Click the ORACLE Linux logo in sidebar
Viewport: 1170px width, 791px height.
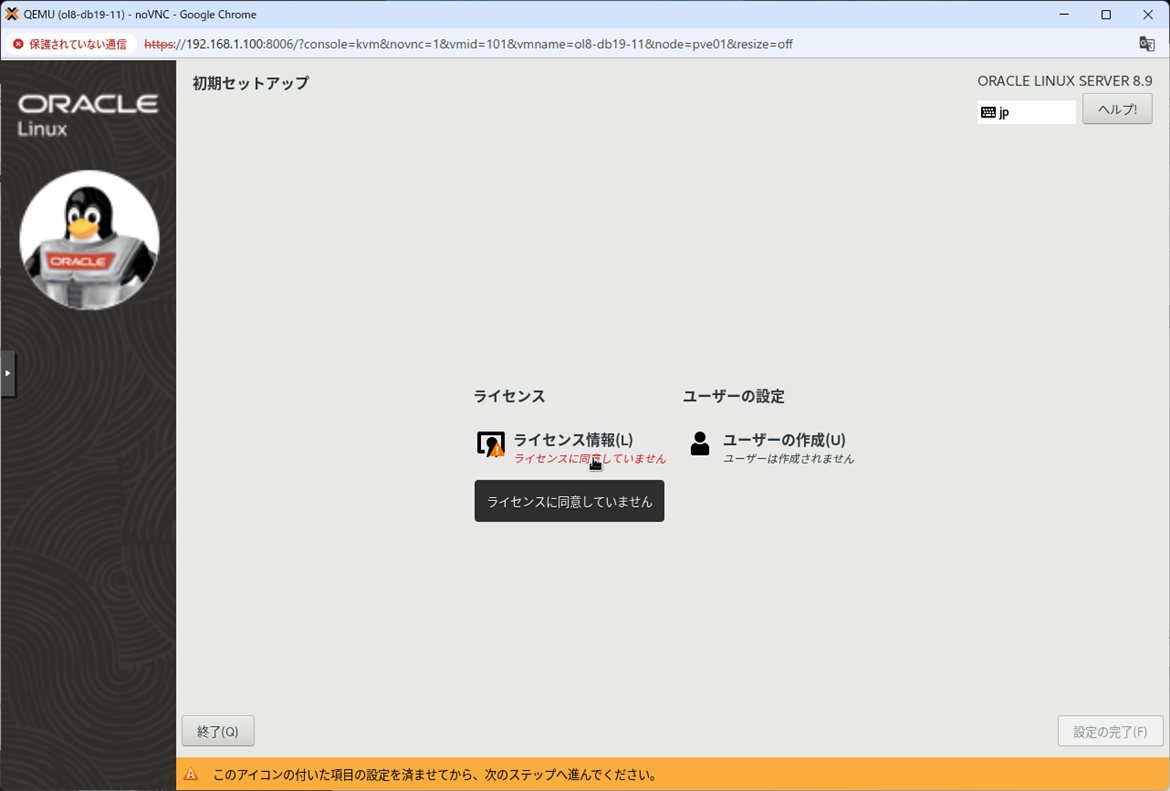coord(88,115)
